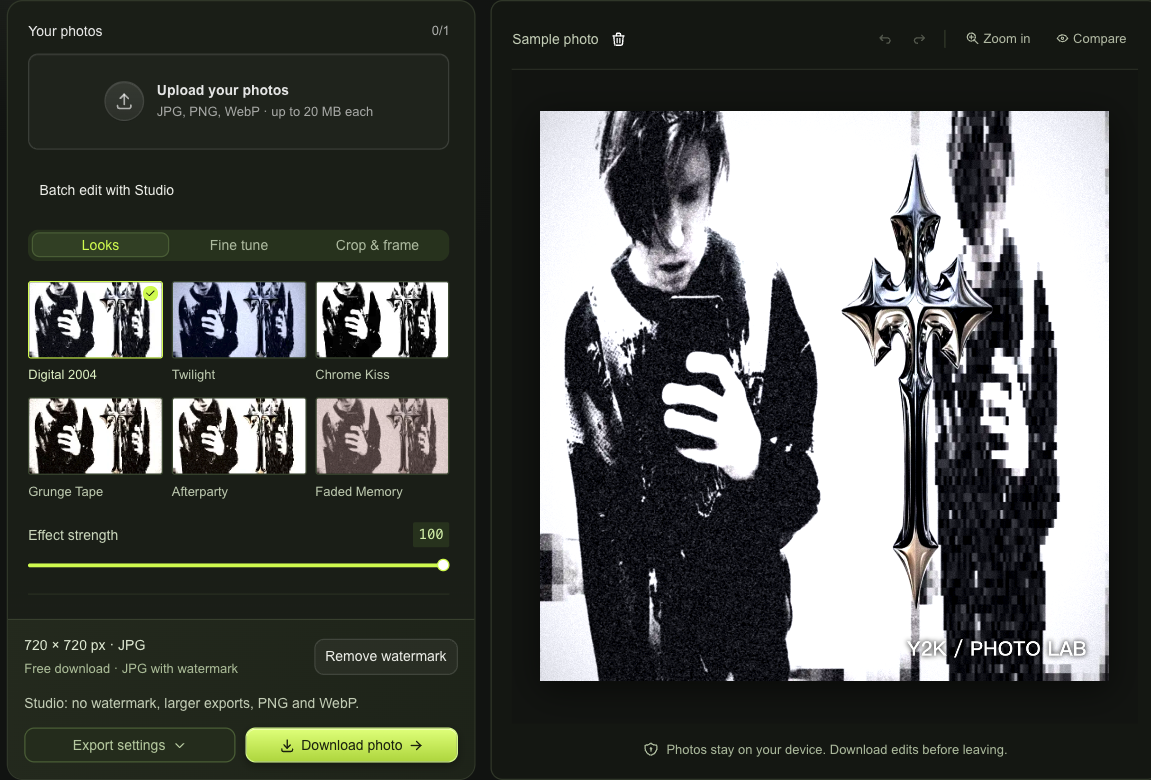Click the 'Your photos' heading
The height and width of the screenshot is (780, 1151).
(65, 32)
